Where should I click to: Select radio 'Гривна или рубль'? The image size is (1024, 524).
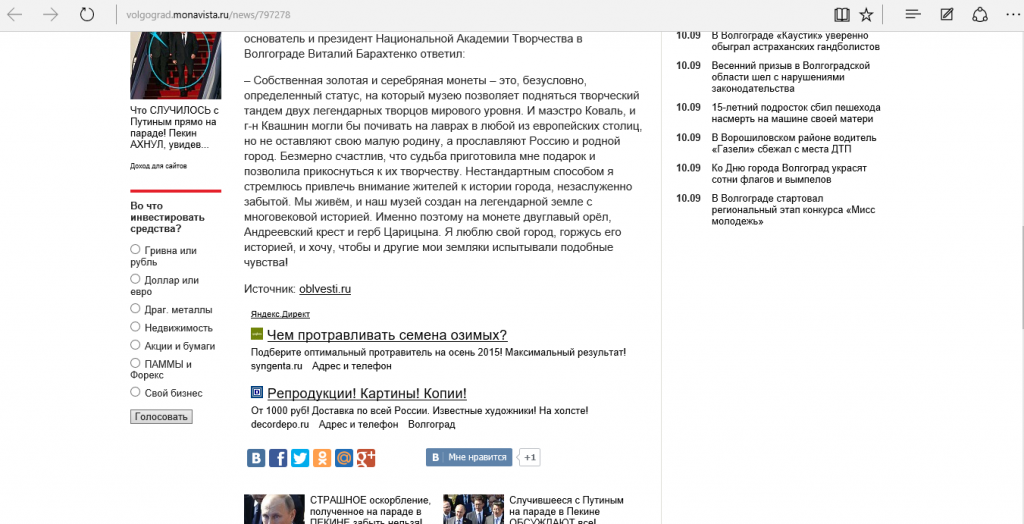tap(135, 249)
